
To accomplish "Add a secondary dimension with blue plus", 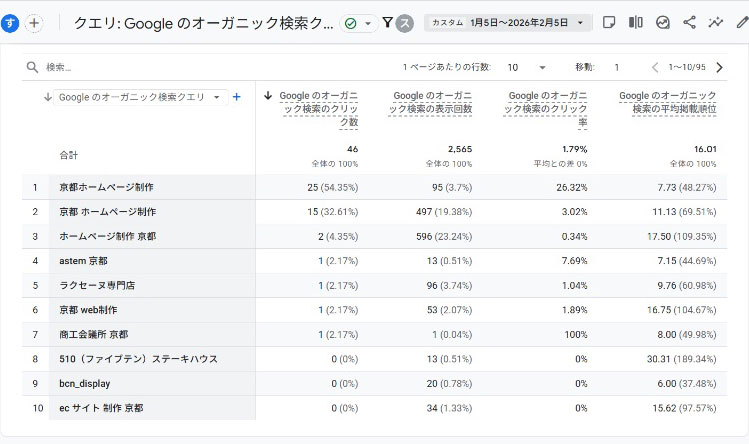I will (236, 97).
